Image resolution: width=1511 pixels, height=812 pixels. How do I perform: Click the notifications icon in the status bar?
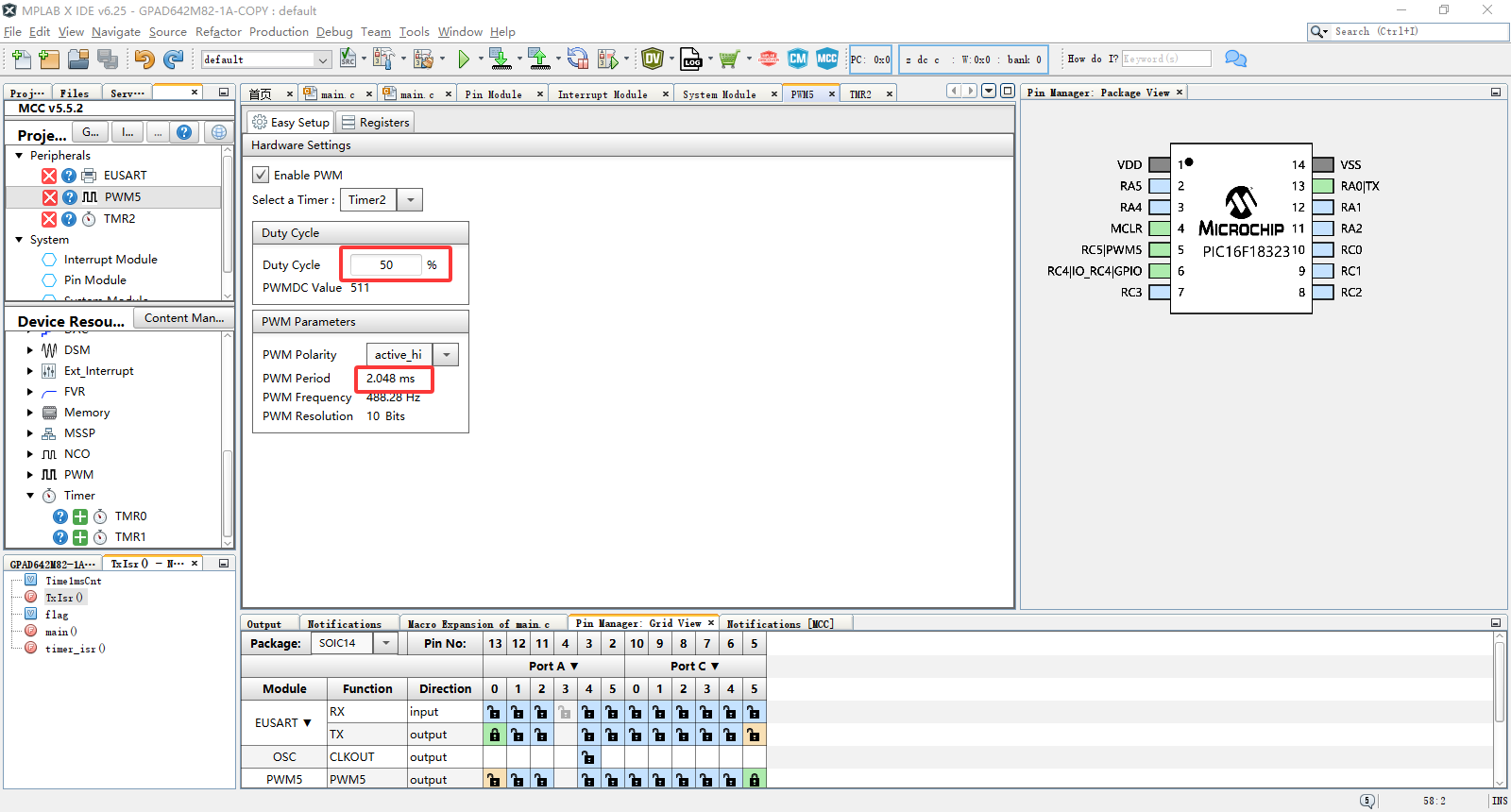1367,801
